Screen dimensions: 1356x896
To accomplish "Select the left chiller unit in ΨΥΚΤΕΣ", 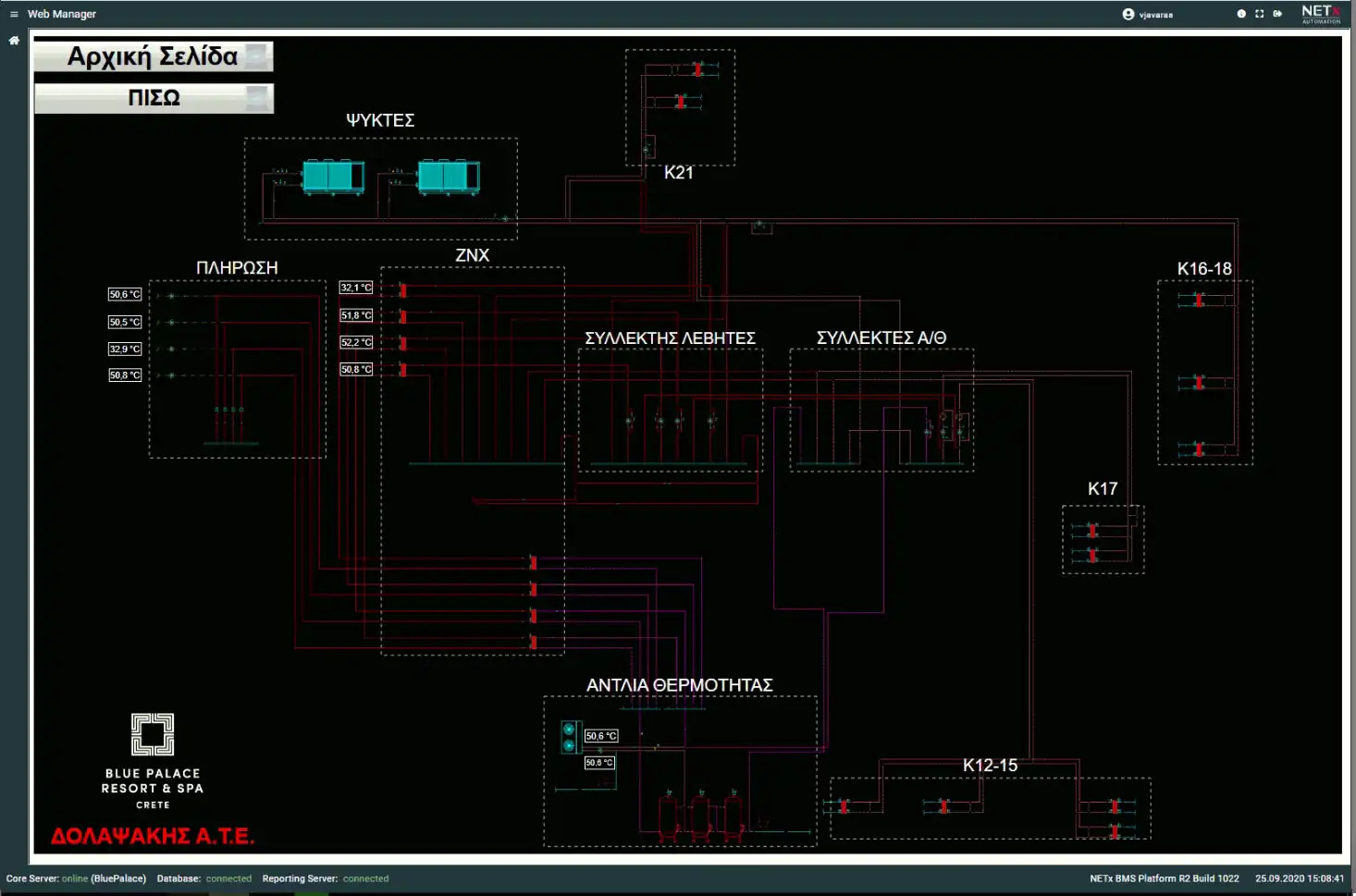I will 332,176.
